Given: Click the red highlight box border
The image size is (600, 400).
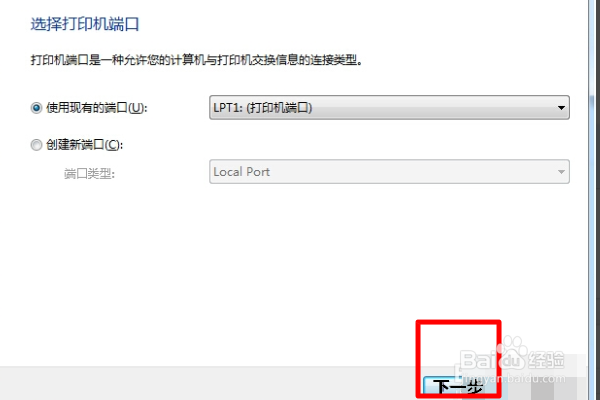Looking at the screenshot, I should (x=458, y=322).
